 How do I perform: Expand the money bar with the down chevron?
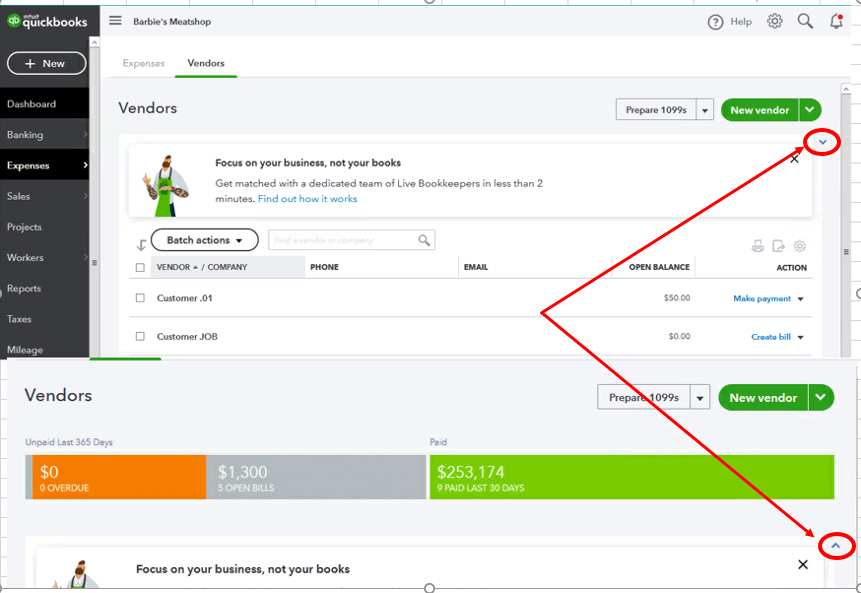coord(822,142)
